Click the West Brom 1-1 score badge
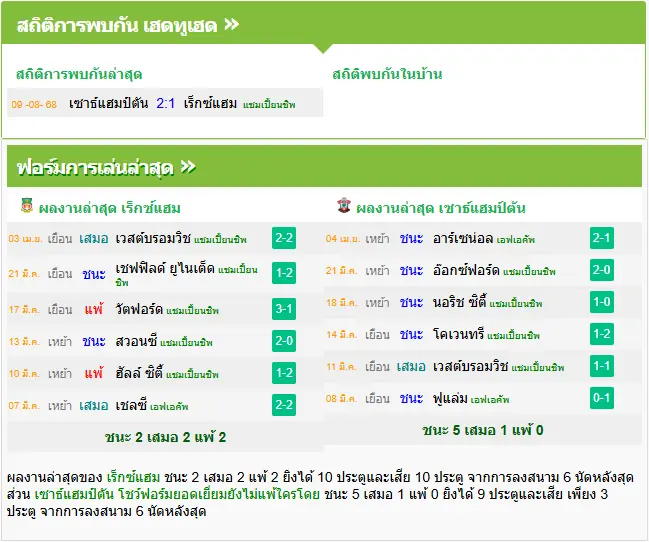Viewport: 649px width, 542px height. click(x=602, y=366)
